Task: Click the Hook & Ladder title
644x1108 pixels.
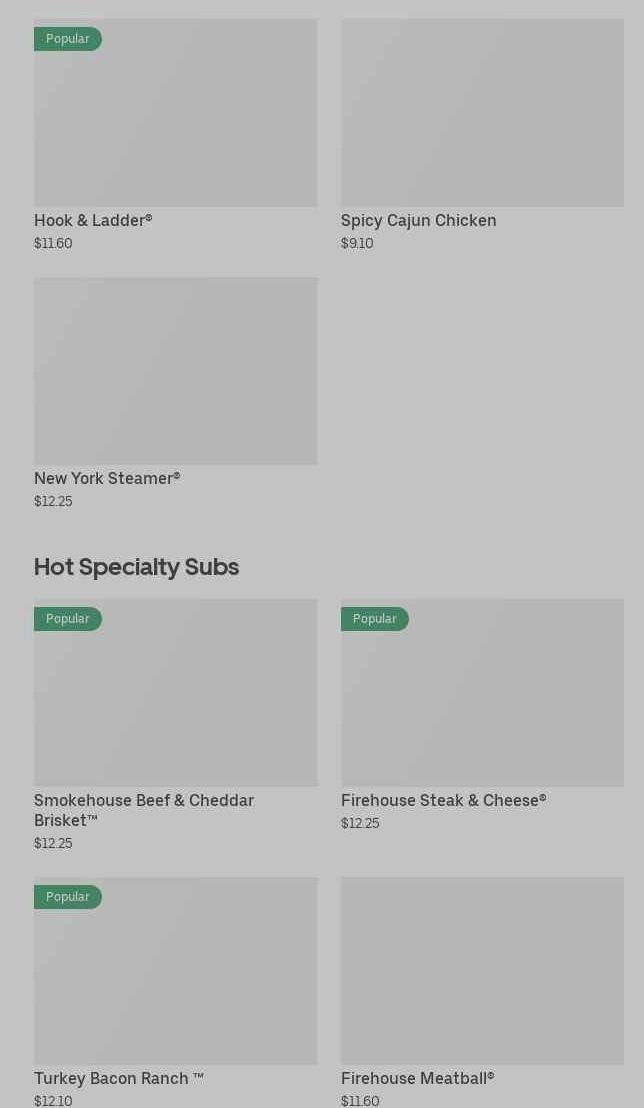Action: click(x=93, y=220)
